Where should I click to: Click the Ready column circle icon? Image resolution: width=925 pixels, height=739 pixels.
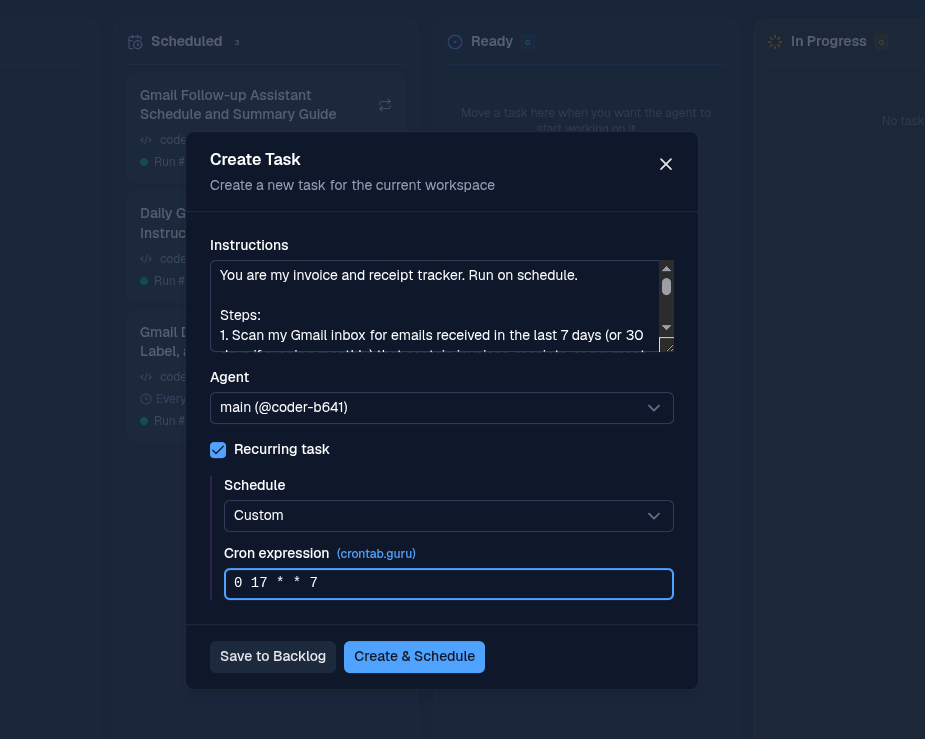pos(455,42)
